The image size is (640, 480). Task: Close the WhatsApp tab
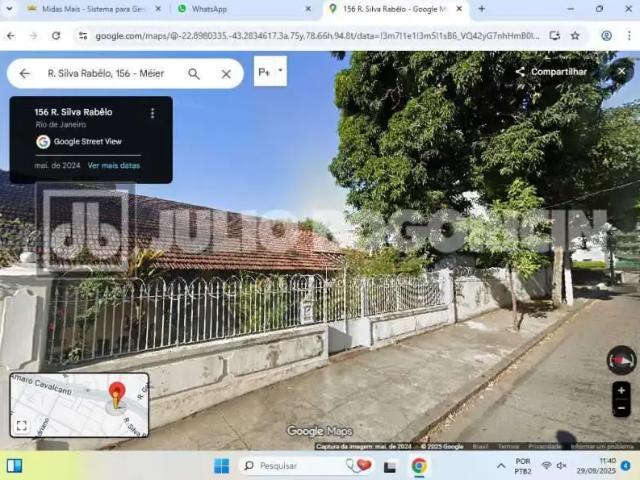pos(308,9)
